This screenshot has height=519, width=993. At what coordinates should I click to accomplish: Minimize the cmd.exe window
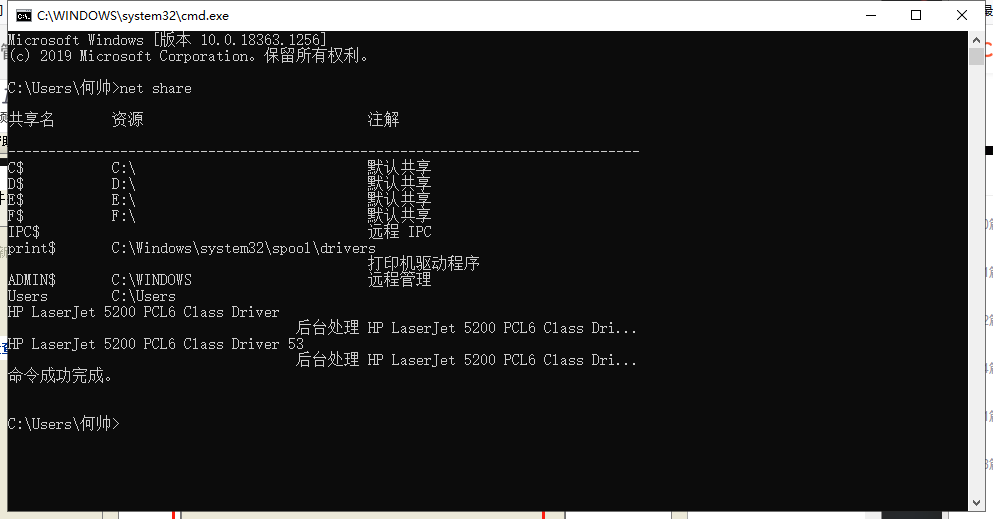[x=871, y=15]
